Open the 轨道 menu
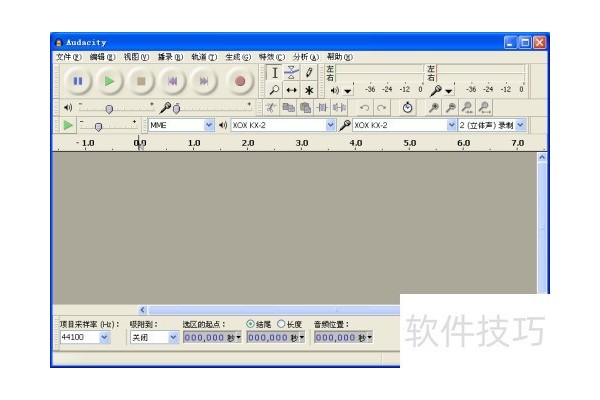 click(x=204, y=57)
